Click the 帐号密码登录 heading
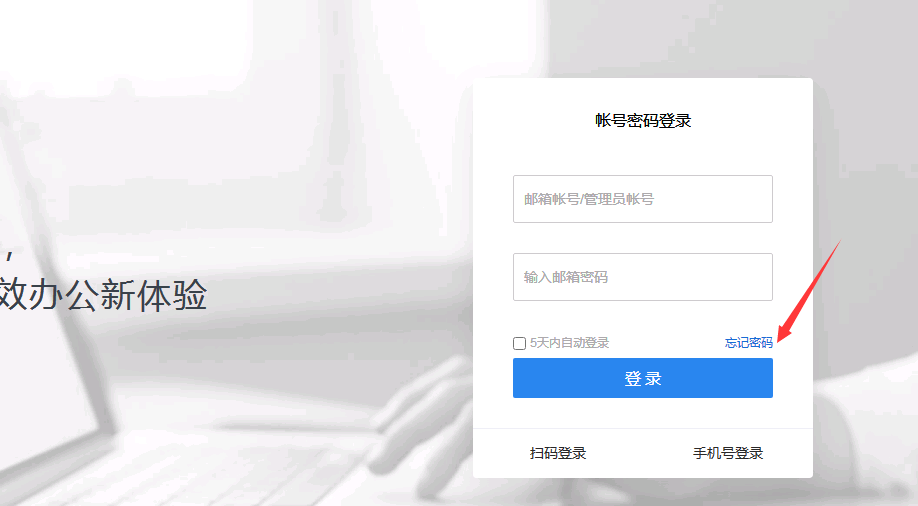This screenshot has height=506, width=918. [x=643, y=121]
